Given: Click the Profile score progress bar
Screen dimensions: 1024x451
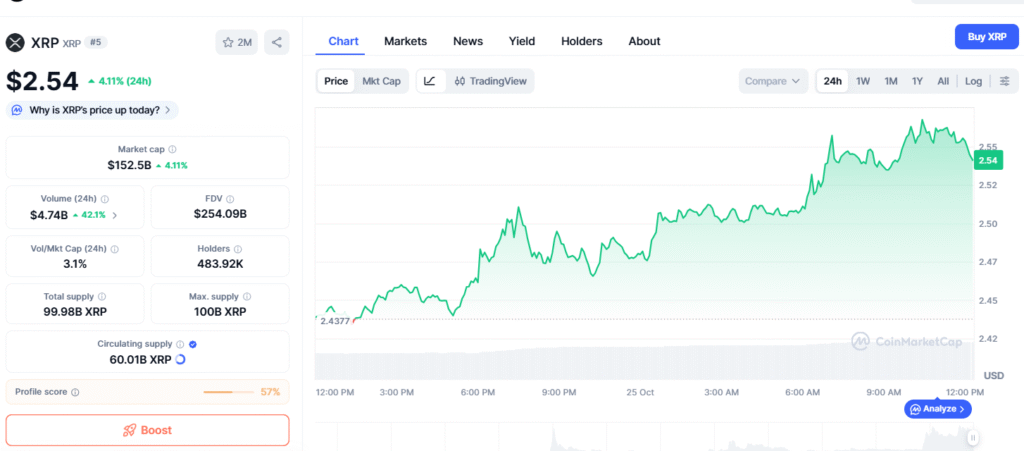Looking at the screenshot, I should 228,392.
